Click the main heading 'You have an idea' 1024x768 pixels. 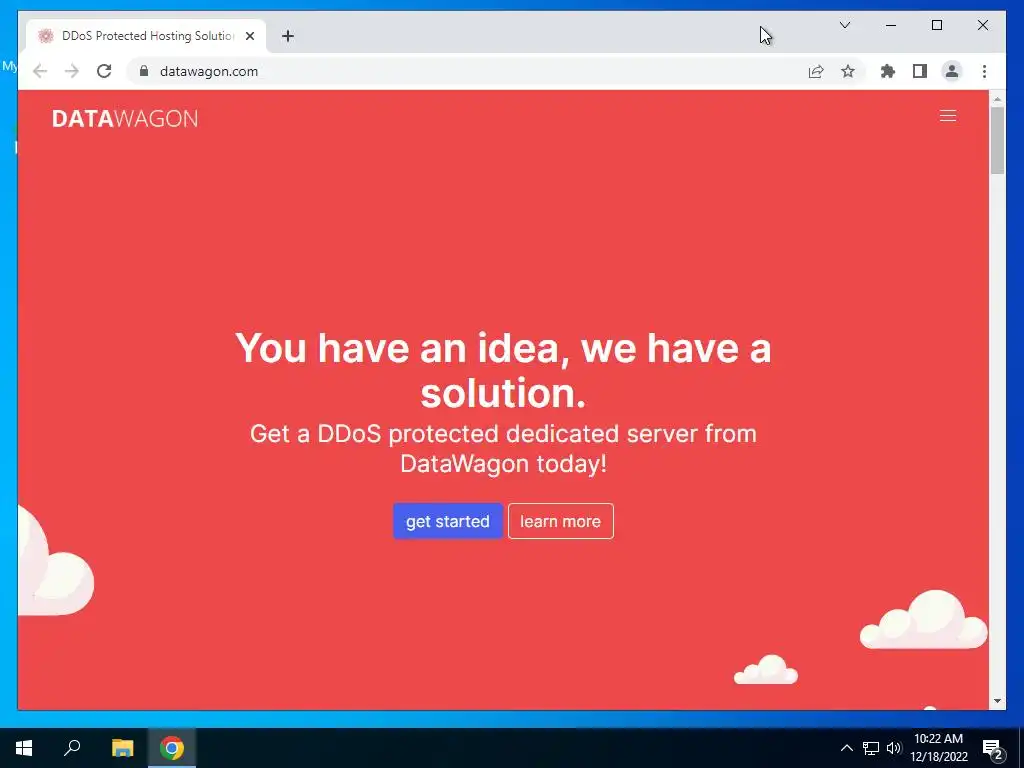(x=504, y=370)
